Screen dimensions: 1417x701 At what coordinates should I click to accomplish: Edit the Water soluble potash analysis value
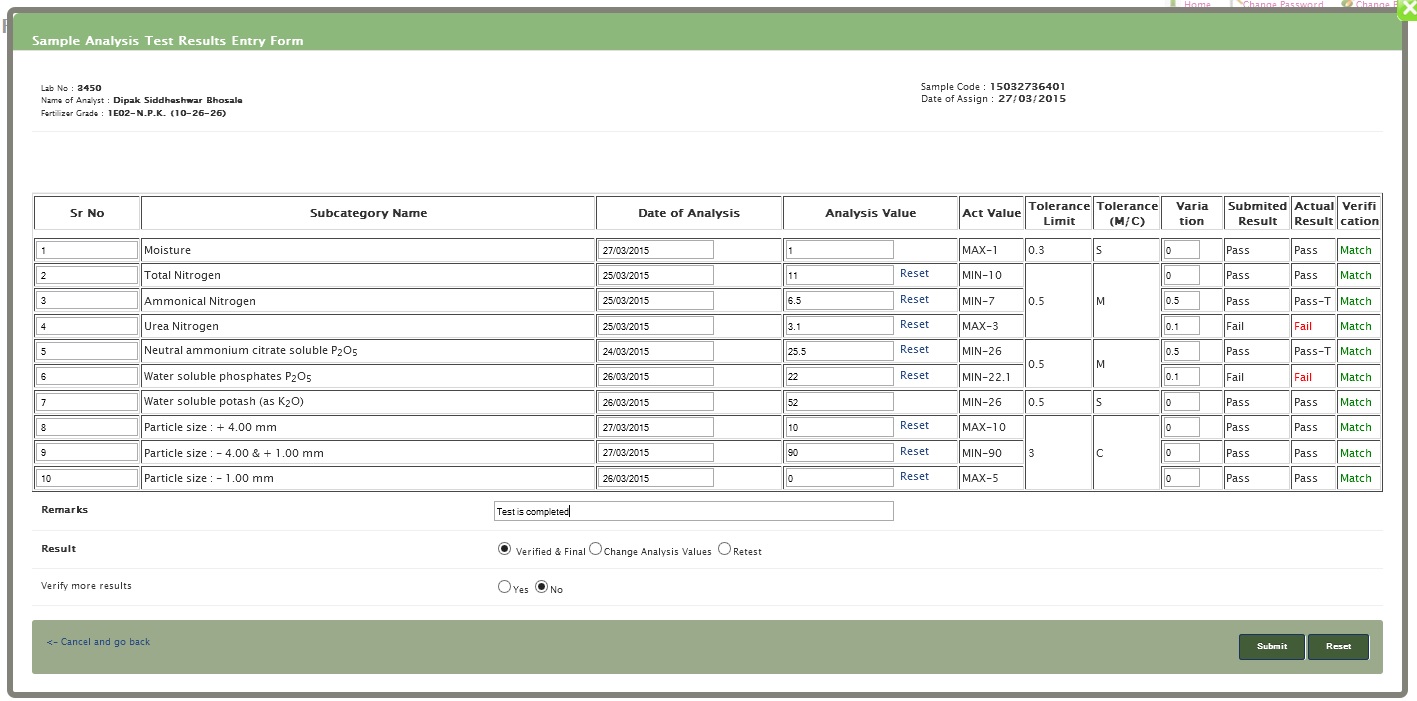[x=839, y=402]
